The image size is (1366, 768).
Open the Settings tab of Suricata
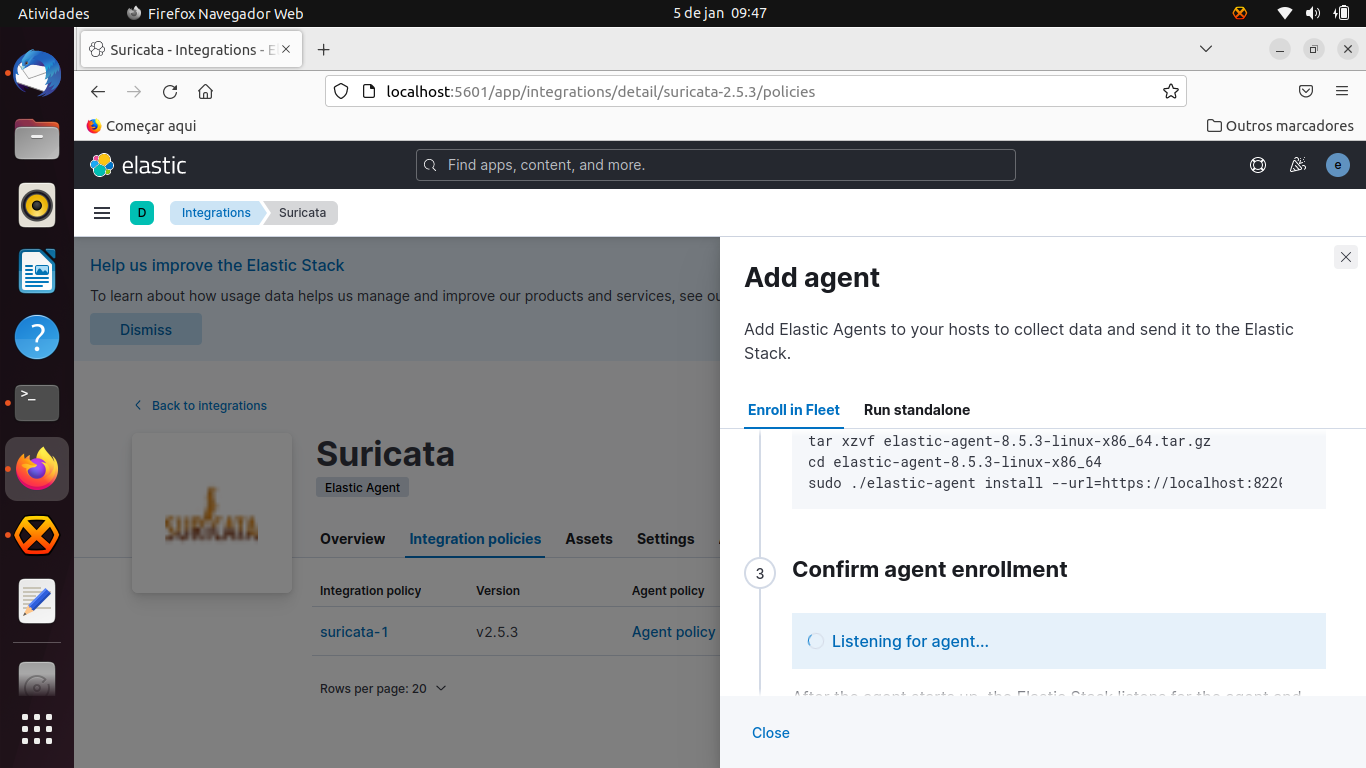pos(666,539)
